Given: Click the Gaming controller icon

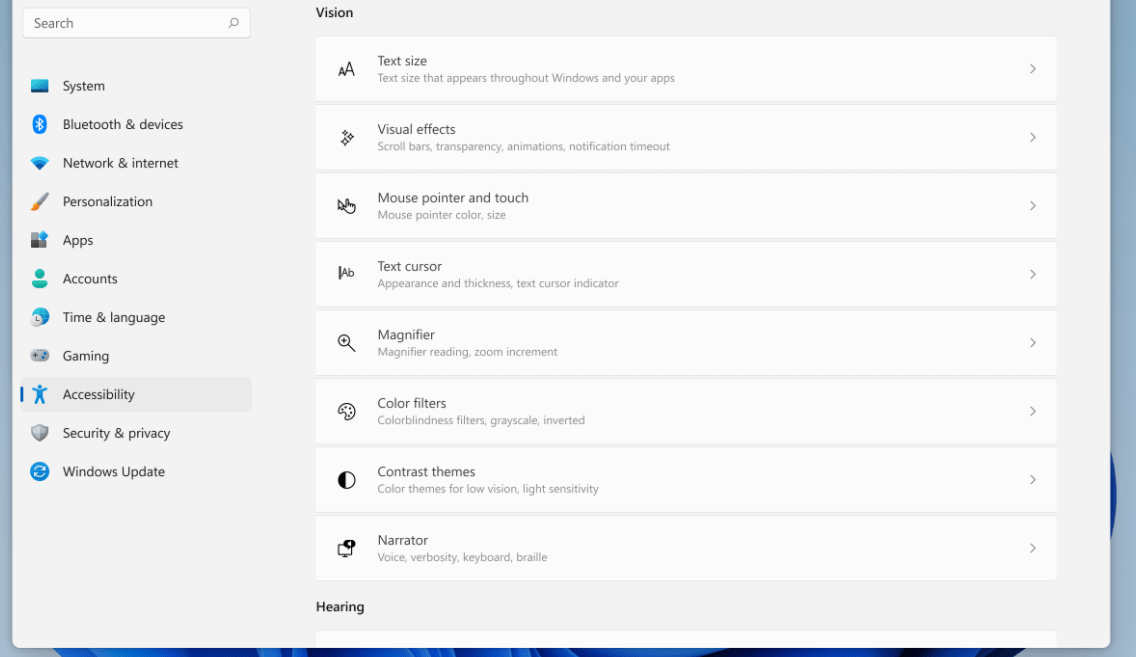Looking at the screenshot, I should [40, 356].
